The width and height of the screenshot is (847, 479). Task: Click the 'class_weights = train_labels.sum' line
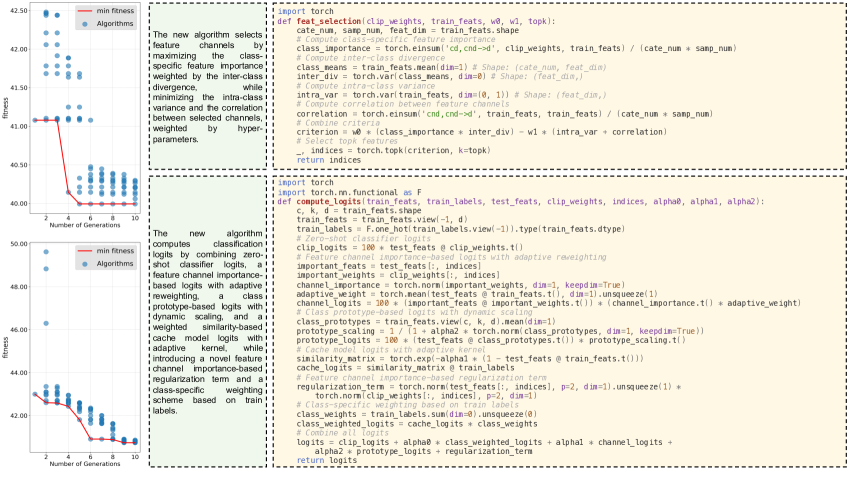[416, 414]
